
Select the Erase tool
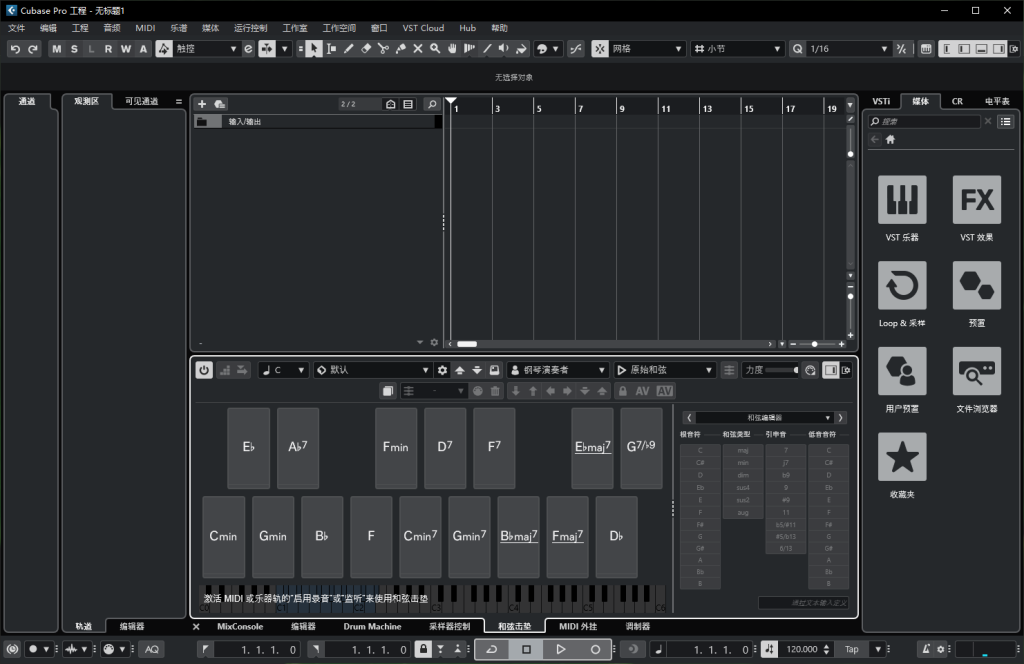pos(366,49)
